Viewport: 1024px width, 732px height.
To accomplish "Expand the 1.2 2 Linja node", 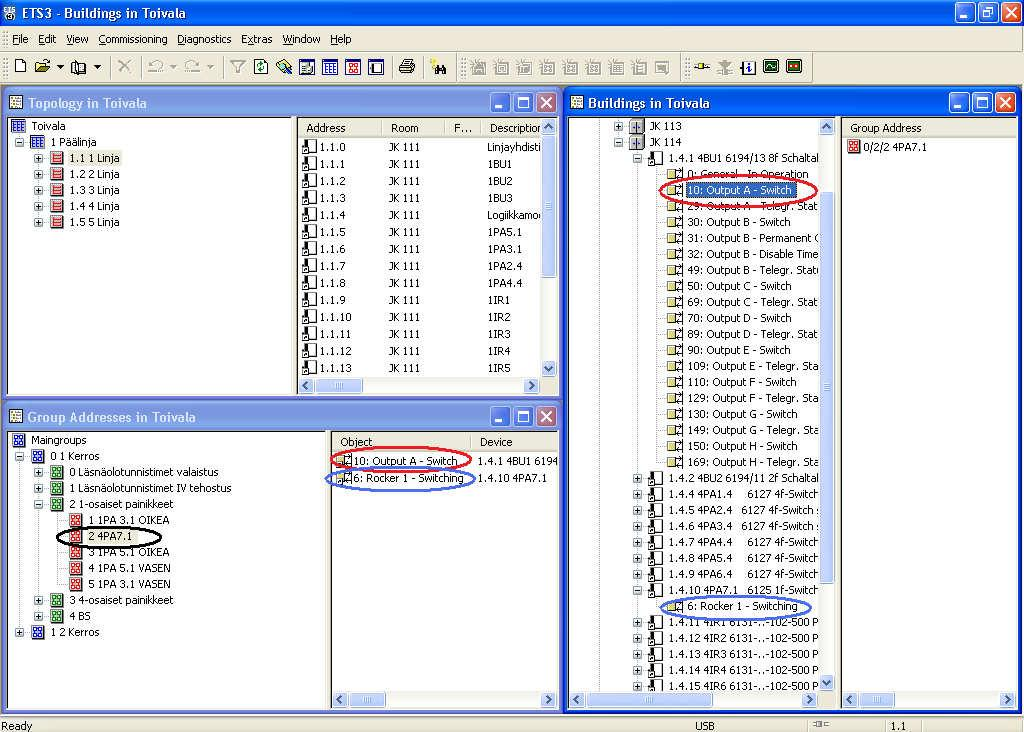I will coord(39,174).
